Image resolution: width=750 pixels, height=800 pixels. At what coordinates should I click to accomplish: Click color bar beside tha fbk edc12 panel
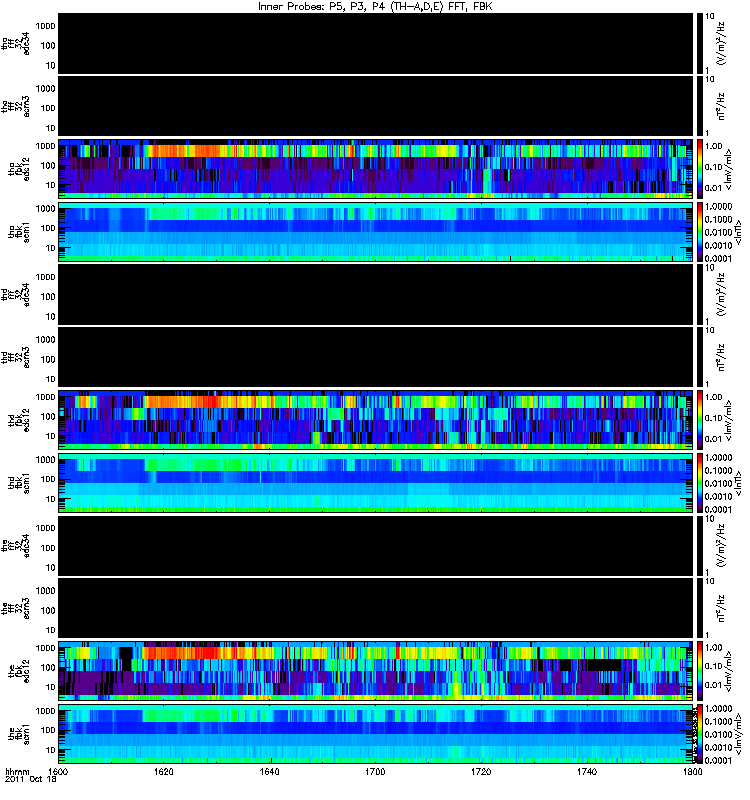coord(699,168)
